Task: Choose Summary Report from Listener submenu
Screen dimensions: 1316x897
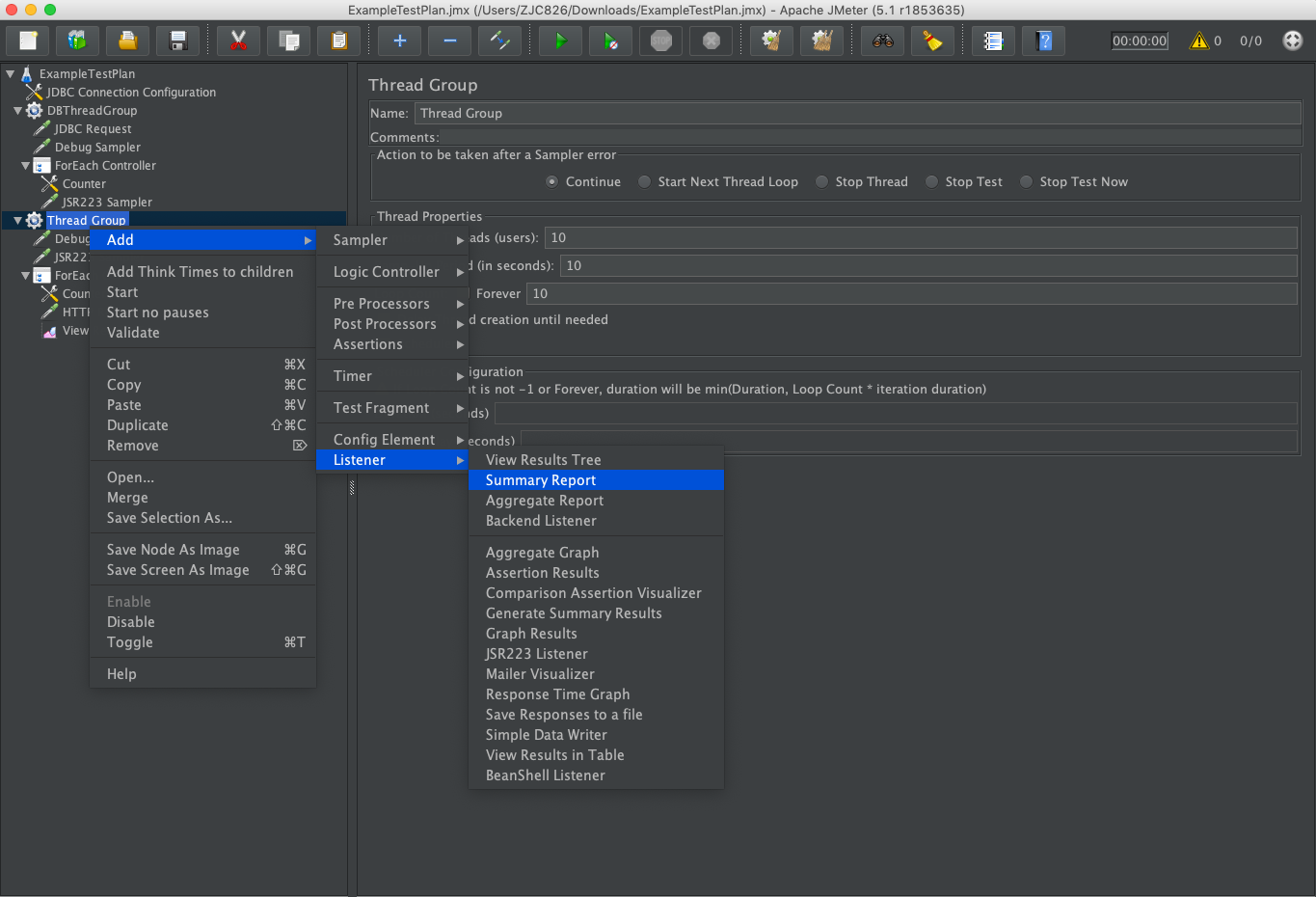Action: (596, 480)
